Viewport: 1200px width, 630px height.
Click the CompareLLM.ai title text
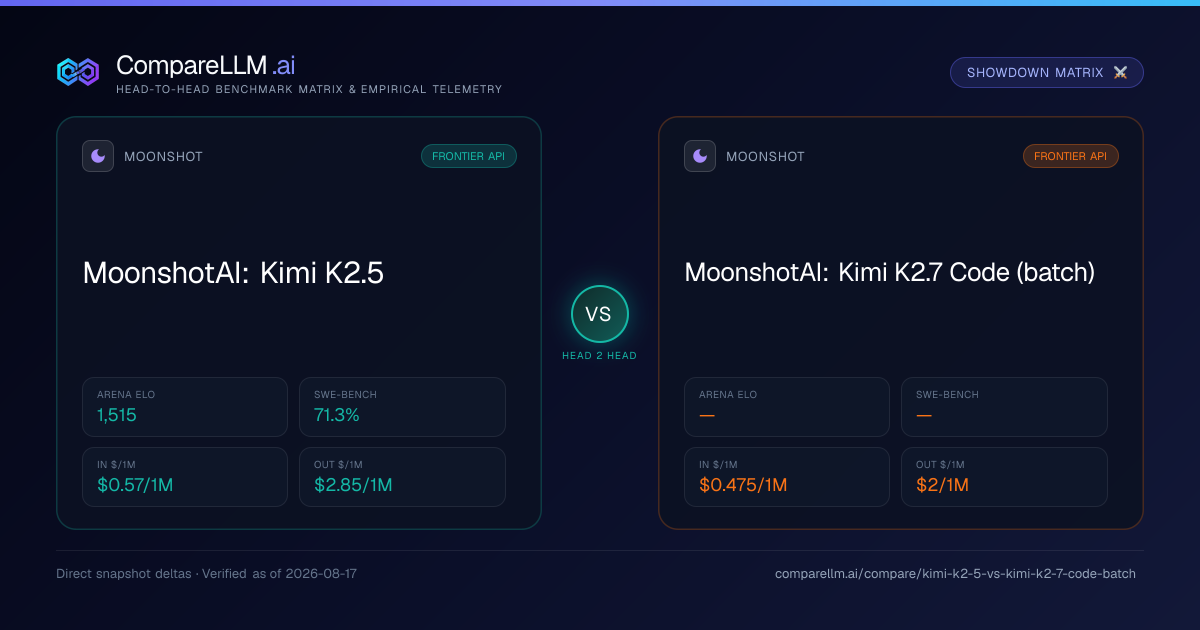[206, 66]
